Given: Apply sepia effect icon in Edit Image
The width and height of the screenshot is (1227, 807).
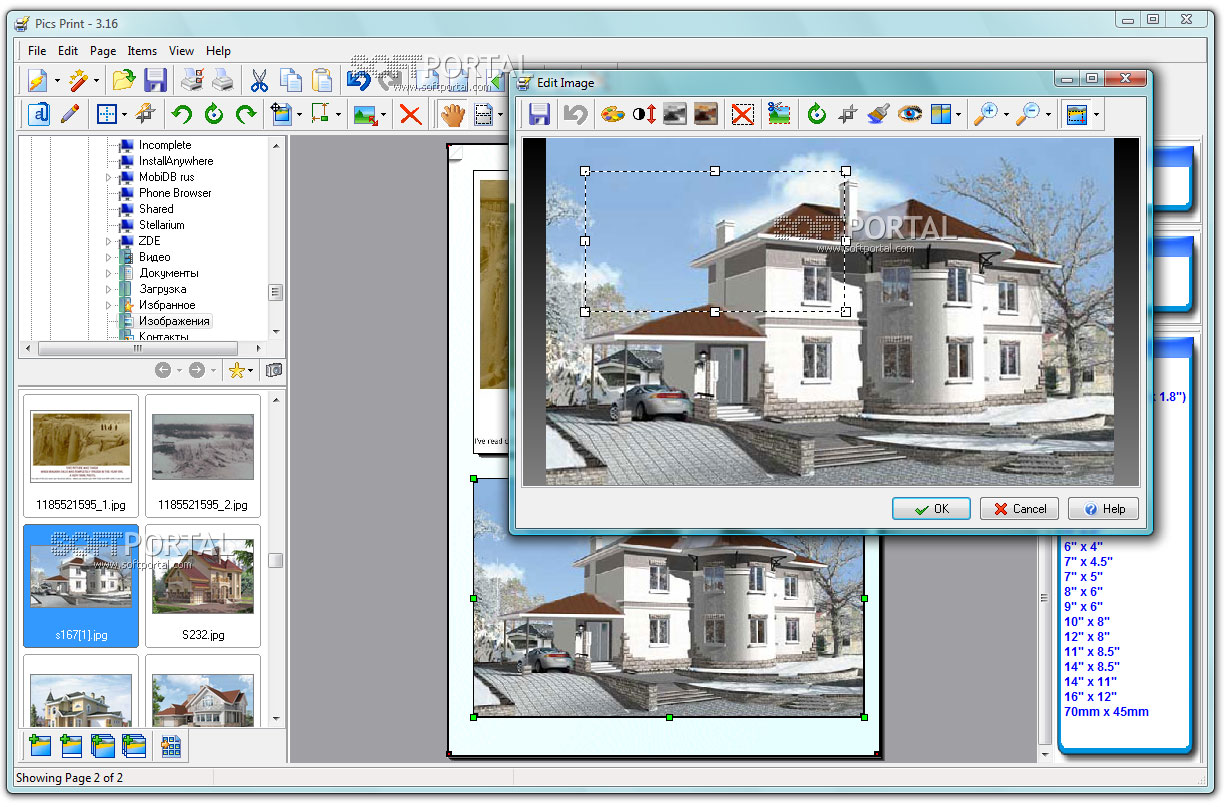Looking at the screenshot, I should point(706,114).
